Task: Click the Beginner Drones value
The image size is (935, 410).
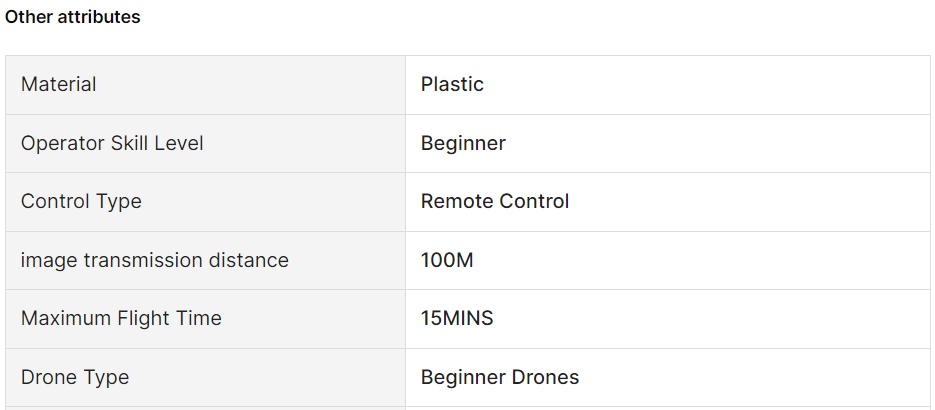Action: [x=500, y=377]
